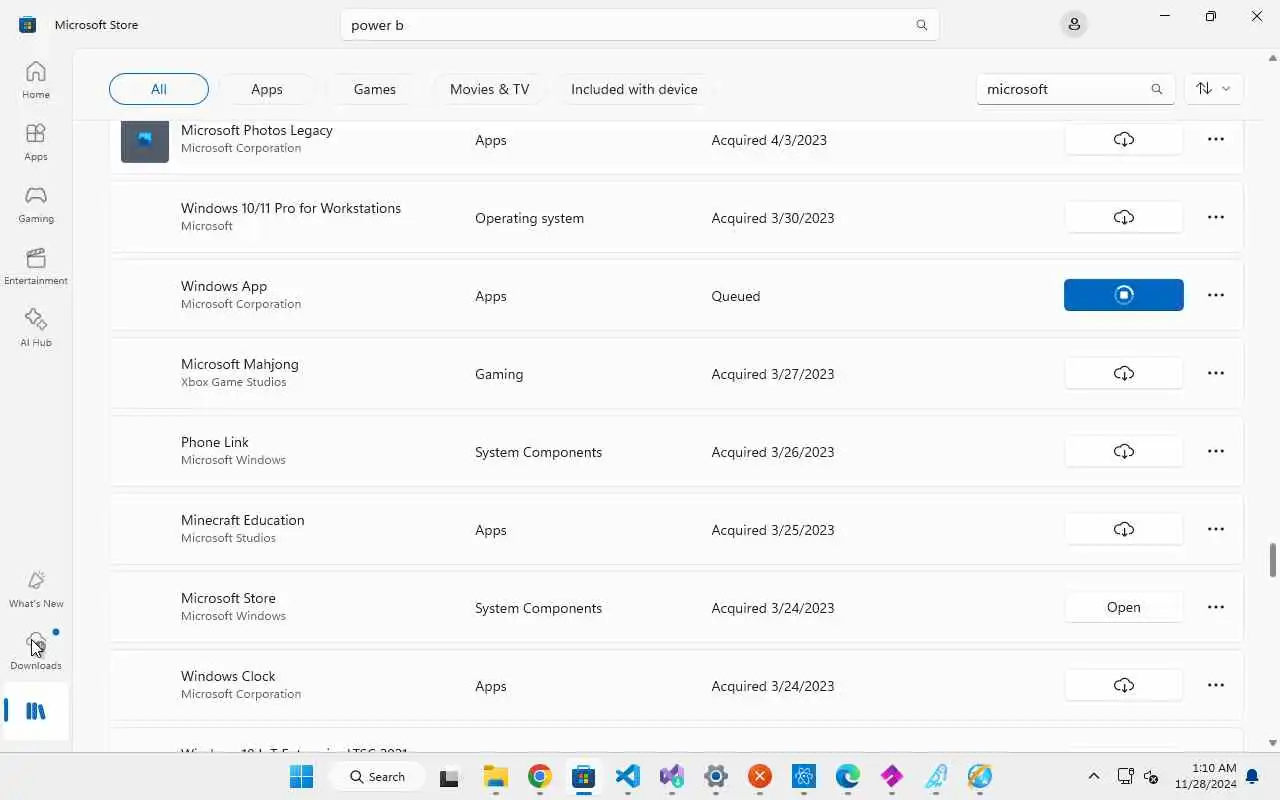Open the Windows Start menu

pos(301,776)
